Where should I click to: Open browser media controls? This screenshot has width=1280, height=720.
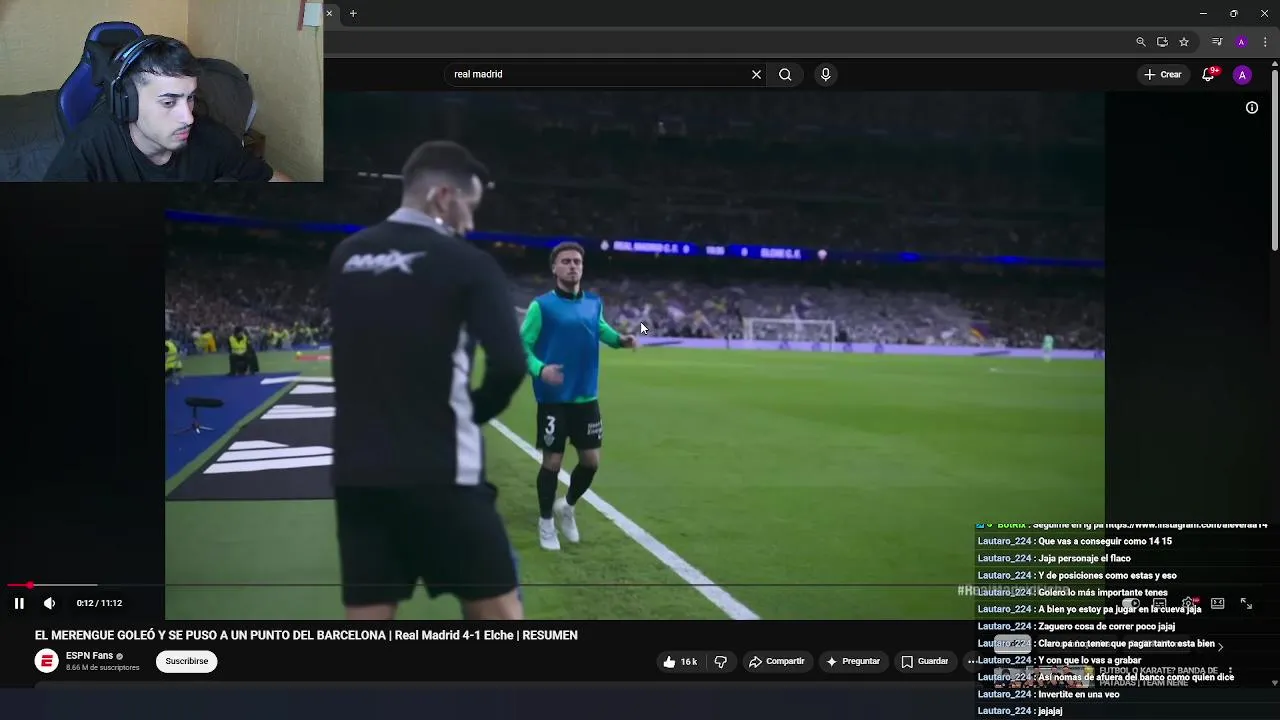[1217, 42]
